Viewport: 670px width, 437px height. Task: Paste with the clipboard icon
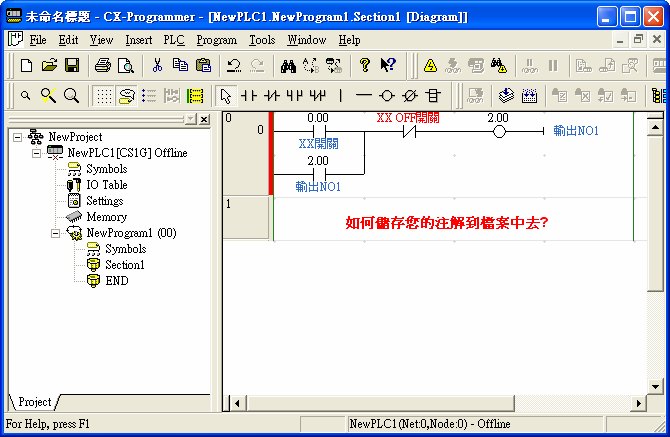pos(203,65)
